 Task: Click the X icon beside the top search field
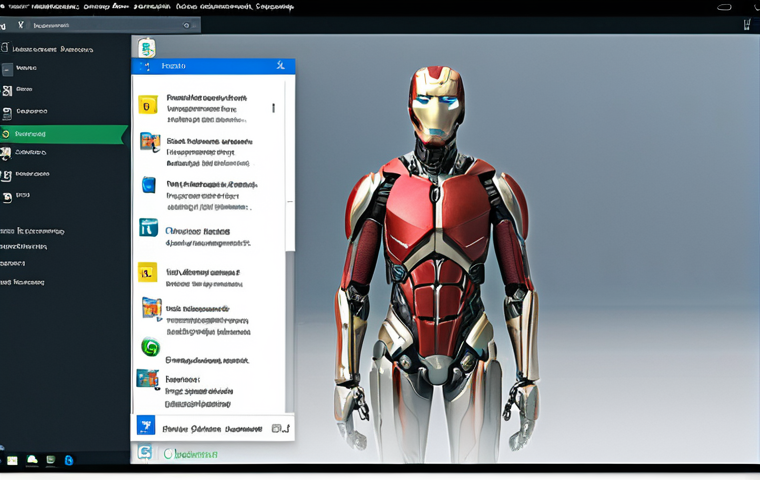(21, 25)
